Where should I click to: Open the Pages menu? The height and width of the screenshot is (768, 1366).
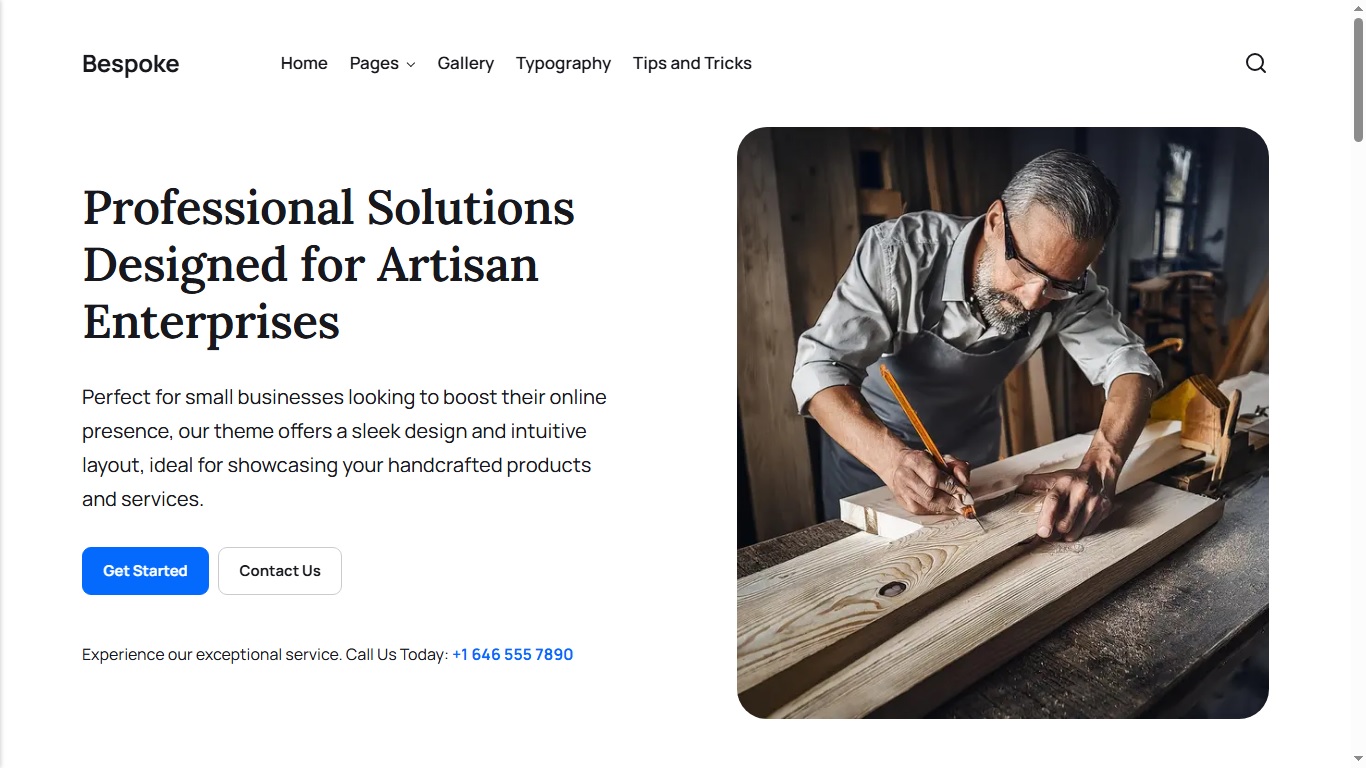tap(374, 63)
